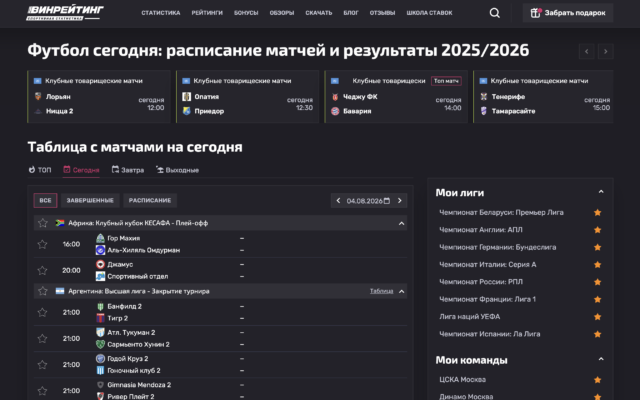Slide match carousel to next
The image size is (640, 400).
click(606, 51)
